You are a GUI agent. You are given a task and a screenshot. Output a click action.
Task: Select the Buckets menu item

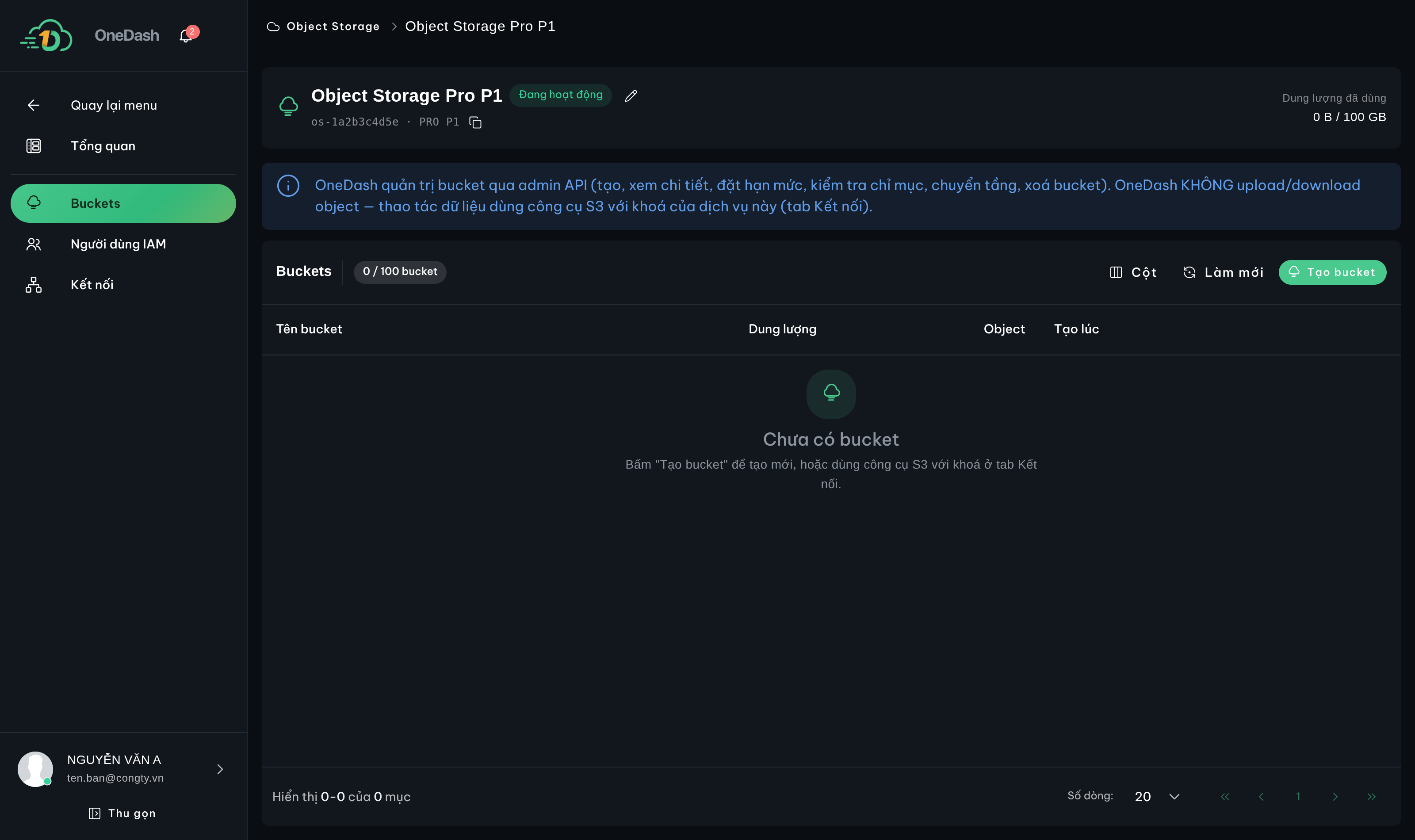(123, 203)
